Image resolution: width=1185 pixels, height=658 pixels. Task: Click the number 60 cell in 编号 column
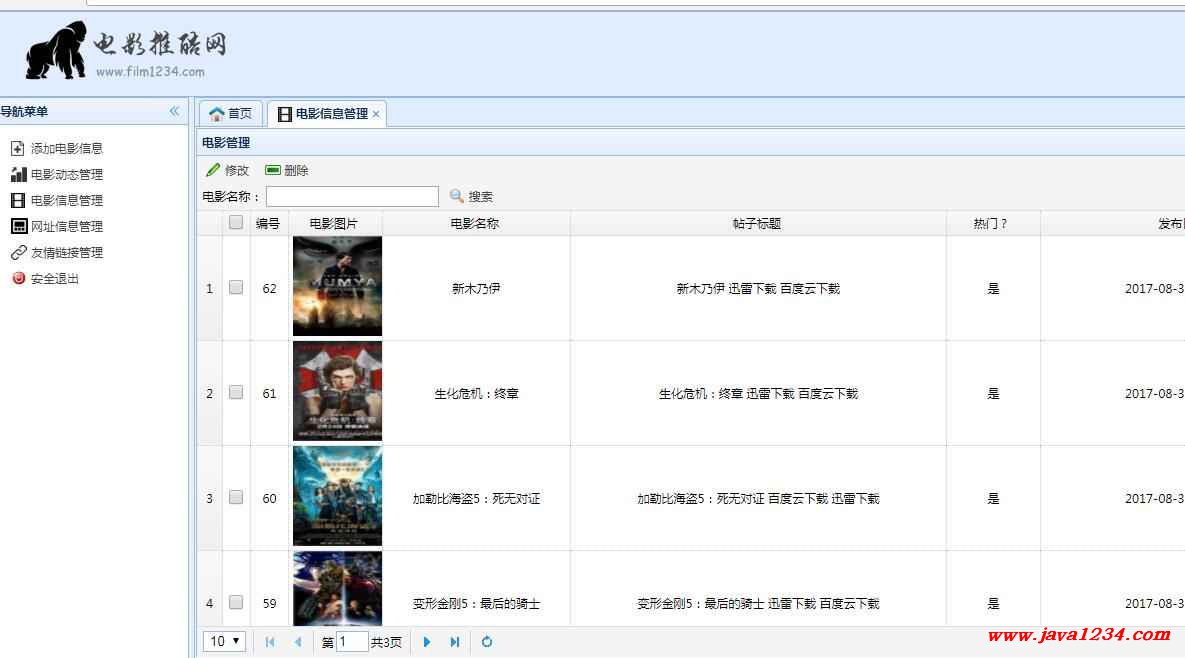click(269, 499)
